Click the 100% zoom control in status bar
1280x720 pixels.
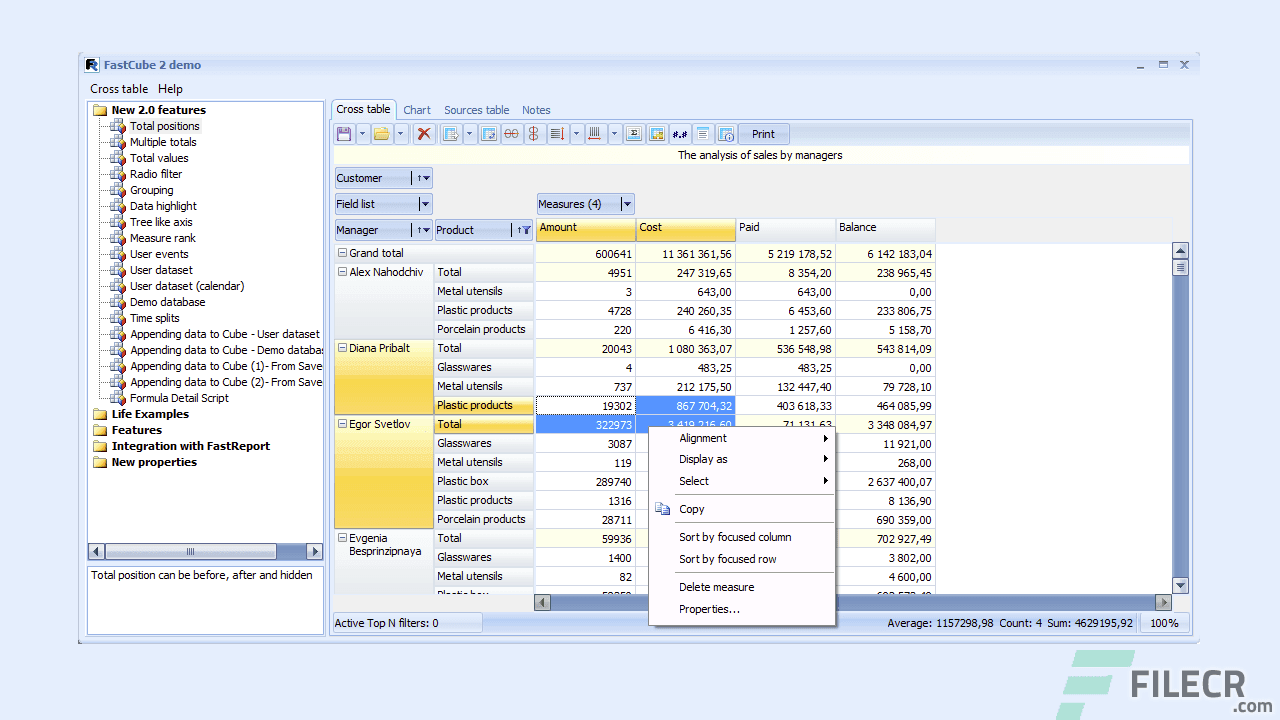click(x=1163, y=622)
